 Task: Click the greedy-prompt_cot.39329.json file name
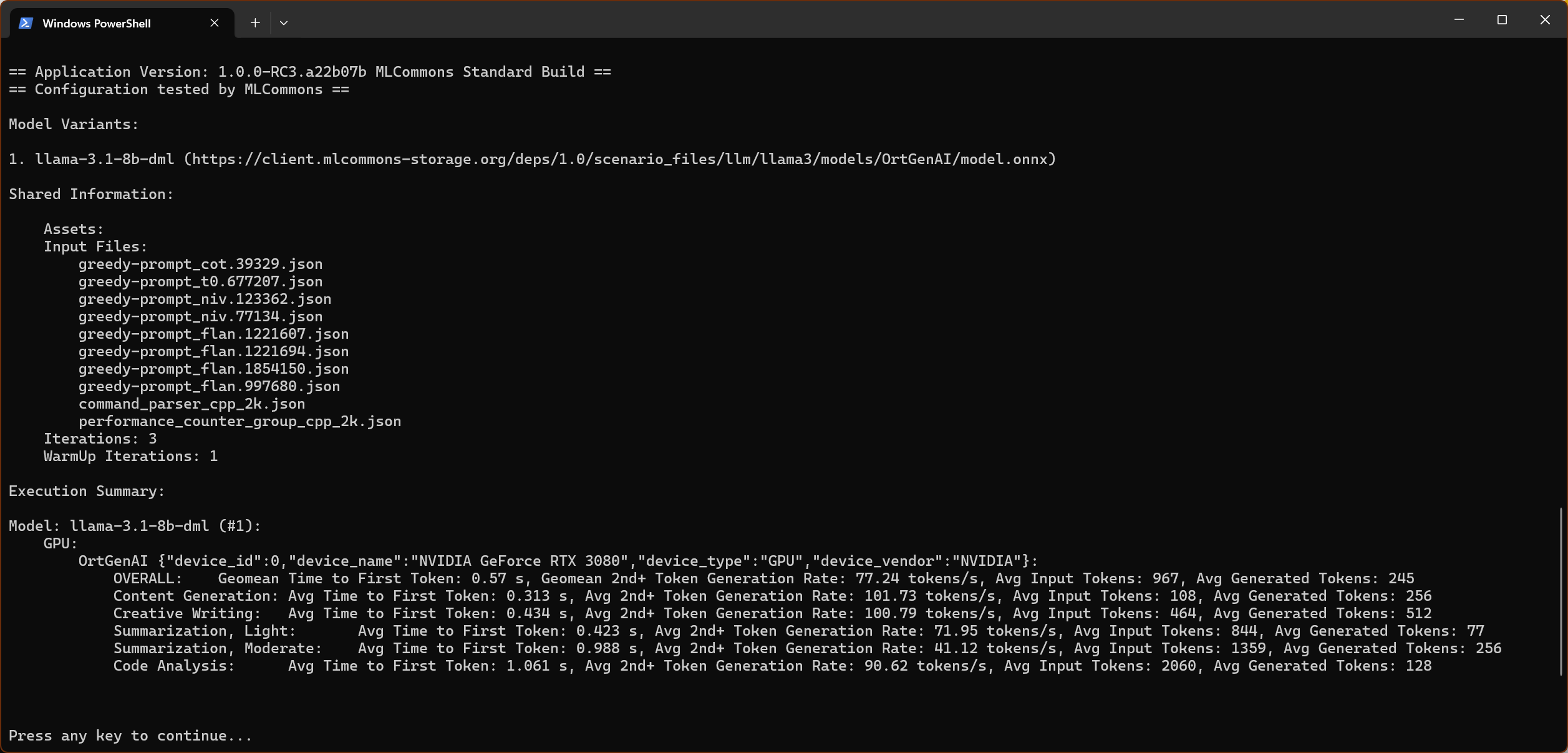click(x=200, y=264)
